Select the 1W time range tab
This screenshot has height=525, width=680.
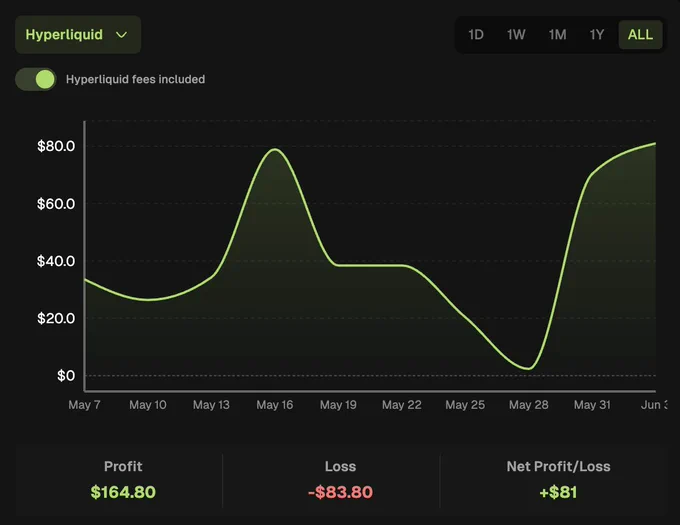click(516, 35)
